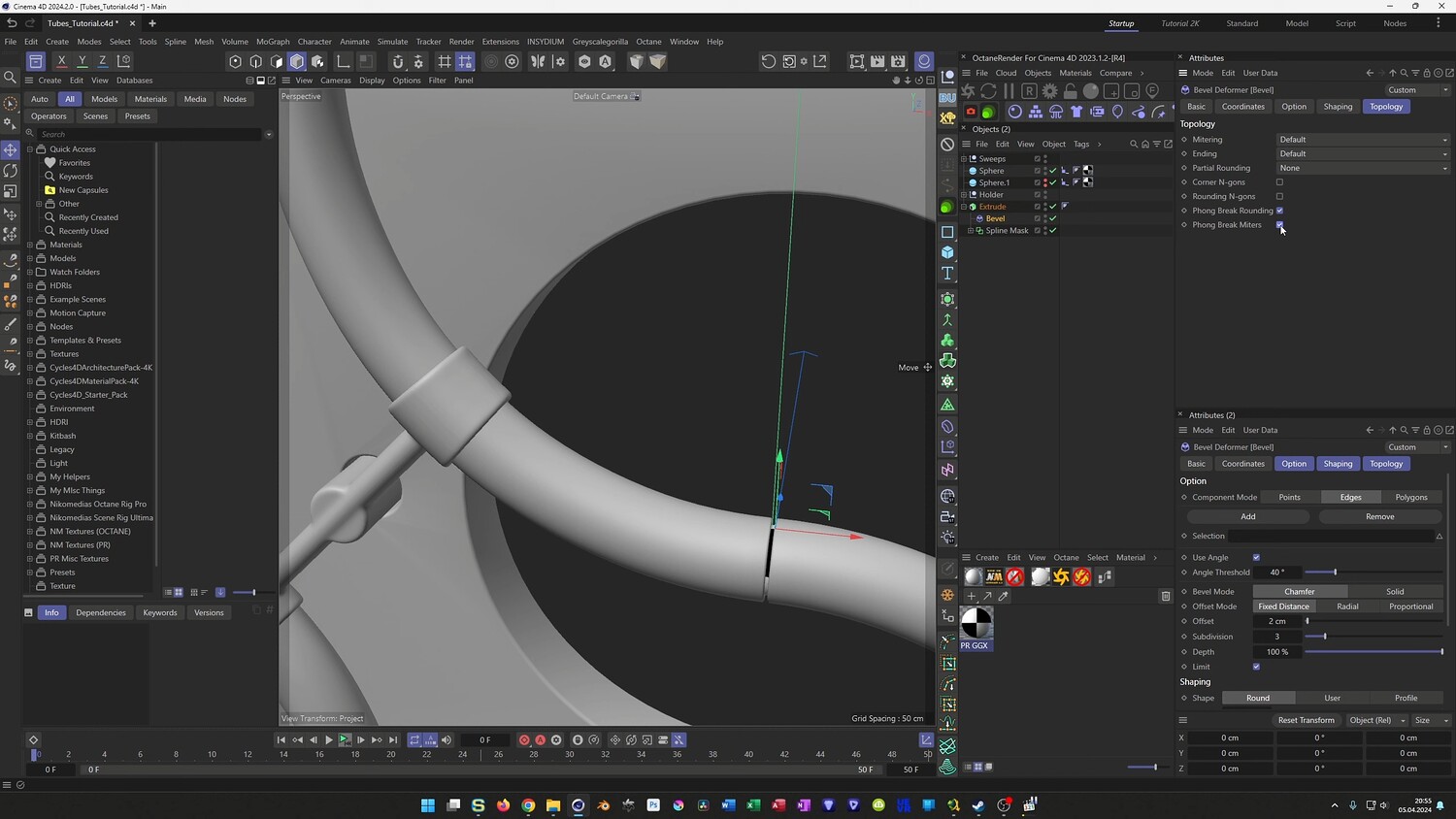Enable the Rounding N-gons checkbox
1456x819 pixels.
point(1279,196)
